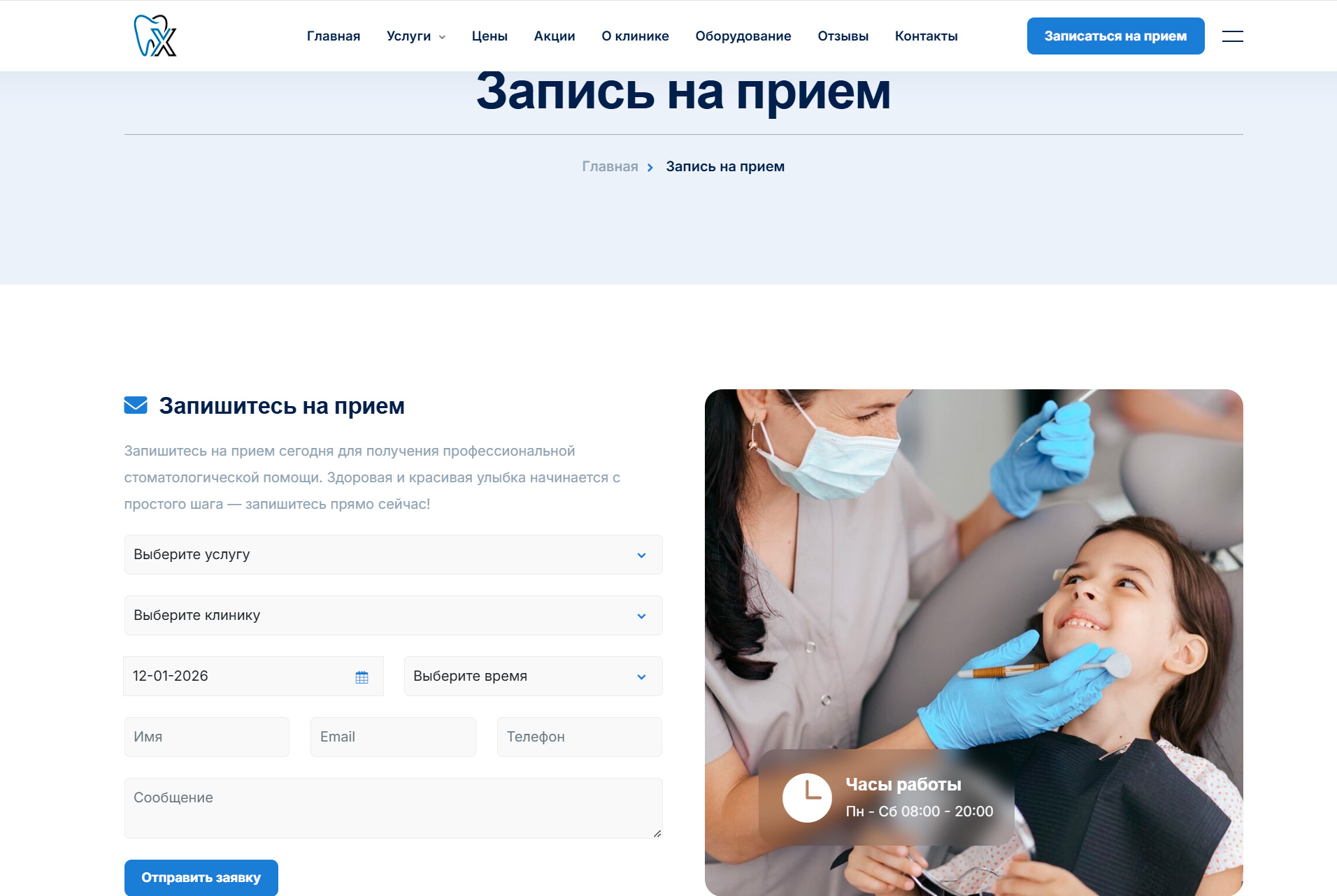Follow the Главная breadcrumb link
The height and width of the screenshot is (896, 1337).
tap(610, 166)
